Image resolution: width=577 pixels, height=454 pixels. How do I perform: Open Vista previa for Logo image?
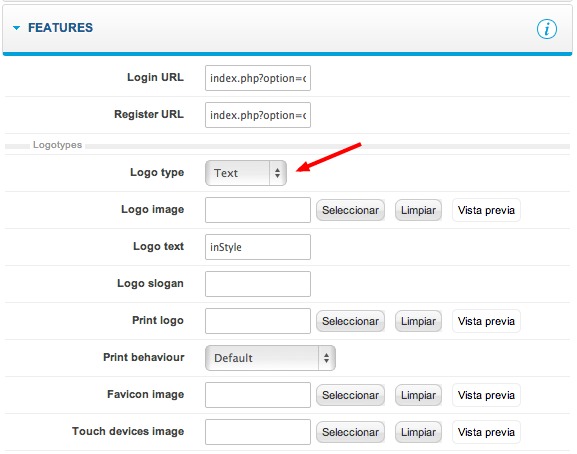tap(486, 210)
